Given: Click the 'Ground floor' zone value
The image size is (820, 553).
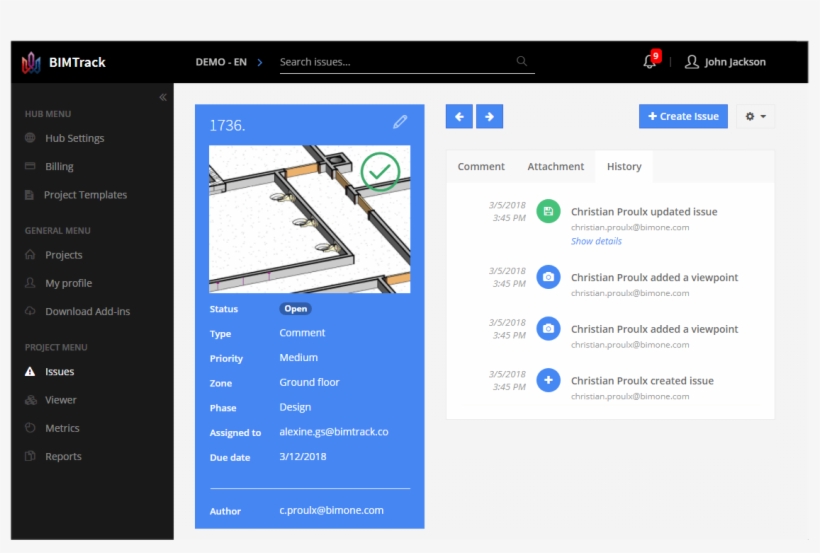Looking at the screenshot, I should pyautogui.click(x=309, y=382).
